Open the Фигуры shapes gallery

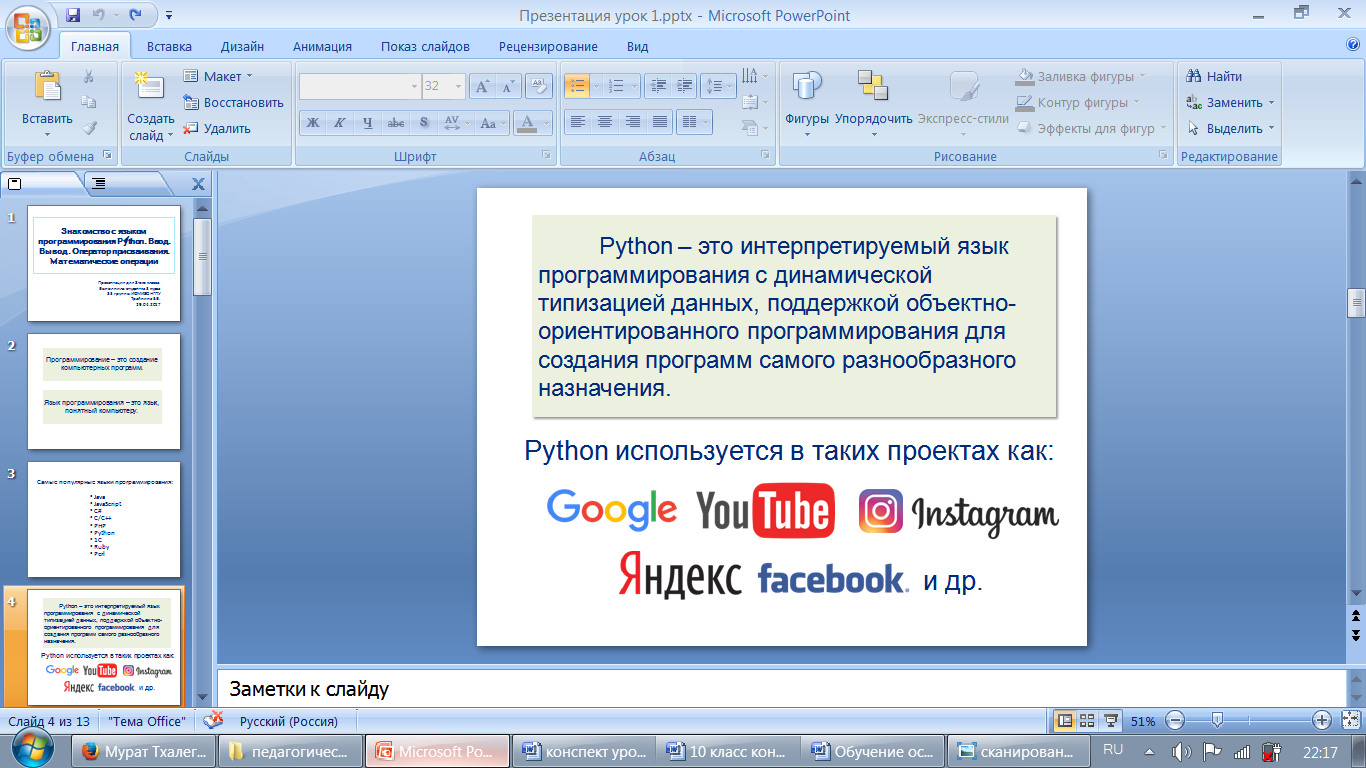806,102
